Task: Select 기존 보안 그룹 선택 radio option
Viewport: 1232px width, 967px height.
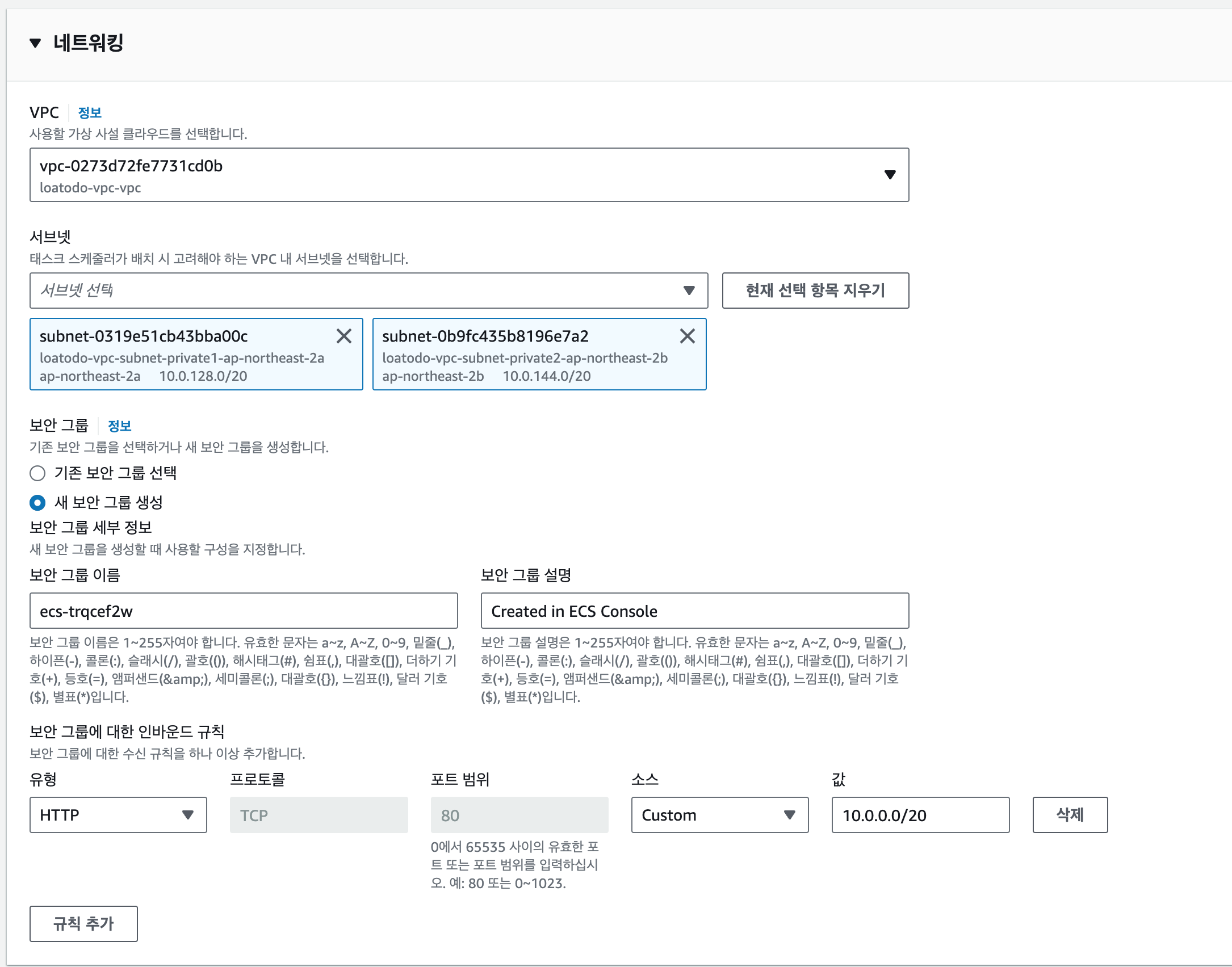Action: tap(37, 473)
